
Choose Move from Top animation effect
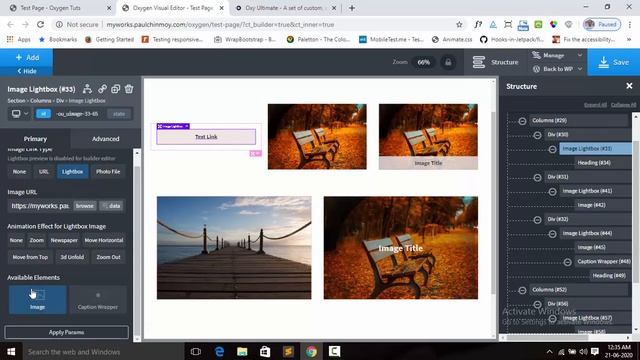click(x=30, y=257)
